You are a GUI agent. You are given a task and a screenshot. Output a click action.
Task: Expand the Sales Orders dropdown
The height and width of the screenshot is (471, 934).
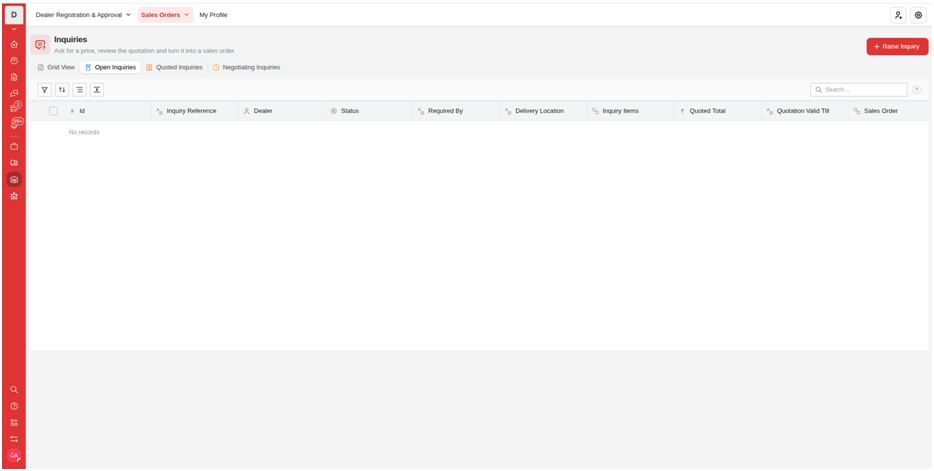pos(165,15)
